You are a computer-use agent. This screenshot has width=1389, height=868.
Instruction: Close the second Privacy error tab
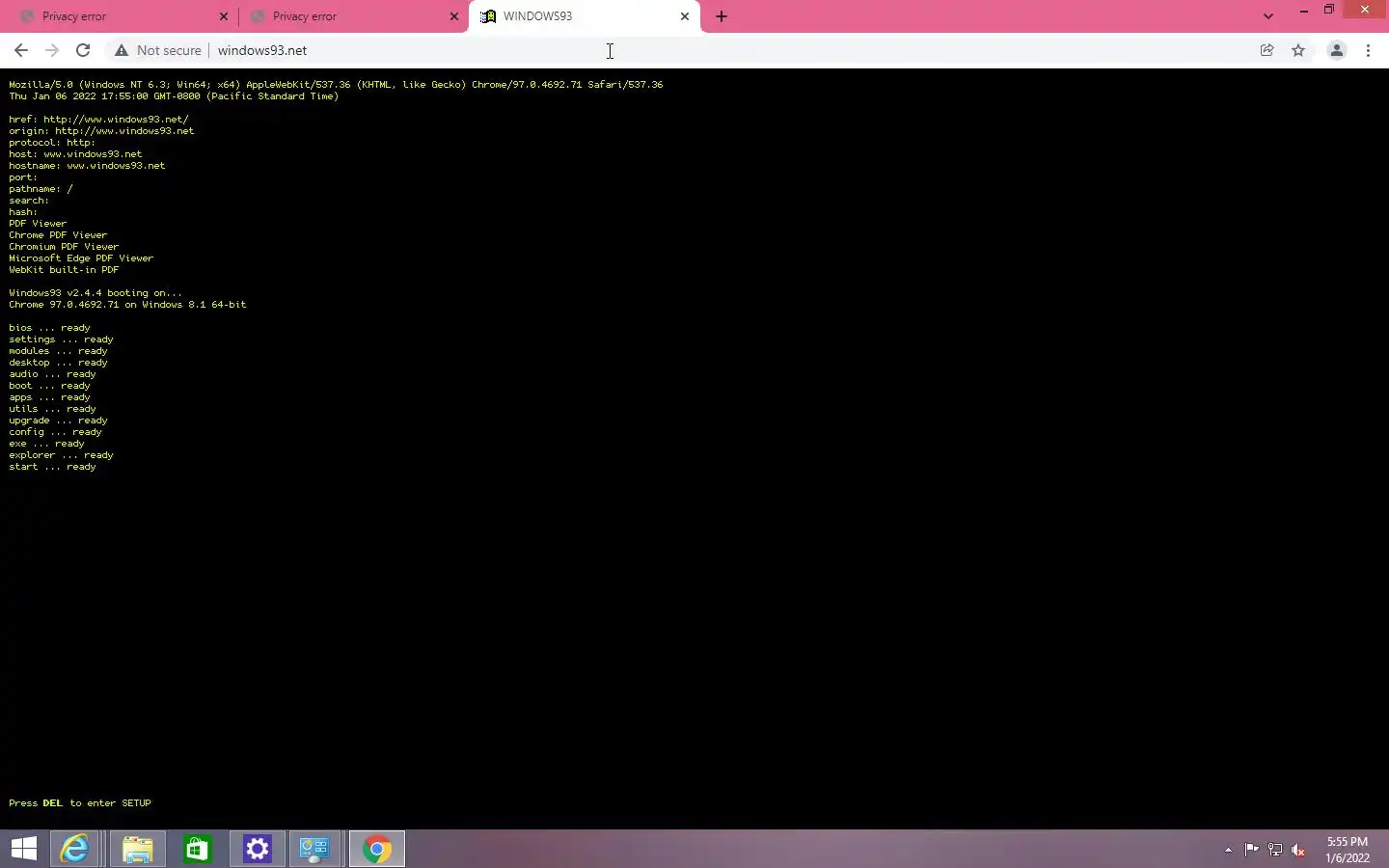point(454,16)
